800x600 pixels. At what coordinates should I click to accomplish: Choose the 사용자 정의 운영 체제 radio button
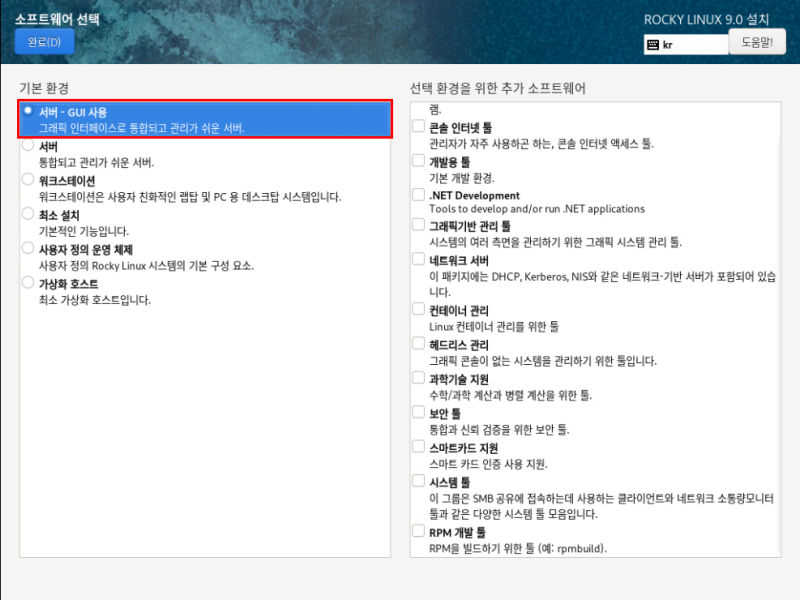click(x=28, y=248)
